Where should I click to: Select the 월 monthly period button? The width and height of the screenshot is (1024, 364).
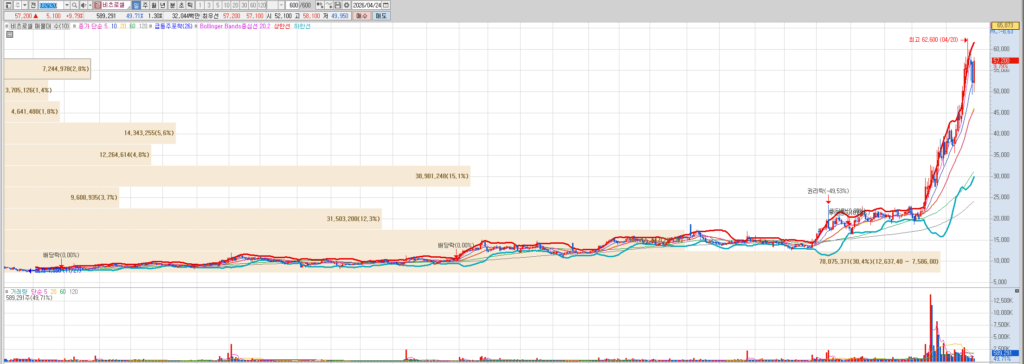154,5
